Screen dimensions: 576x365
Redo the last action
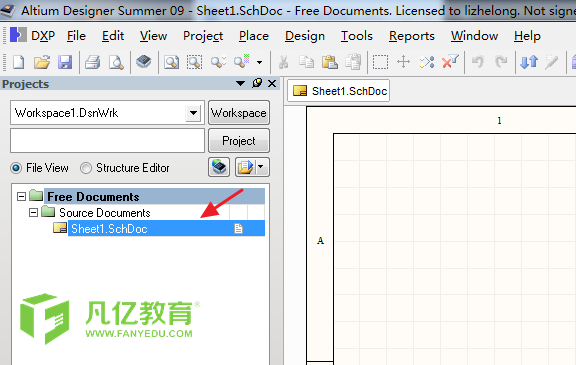pyautogui.click(x=501, y=62)
